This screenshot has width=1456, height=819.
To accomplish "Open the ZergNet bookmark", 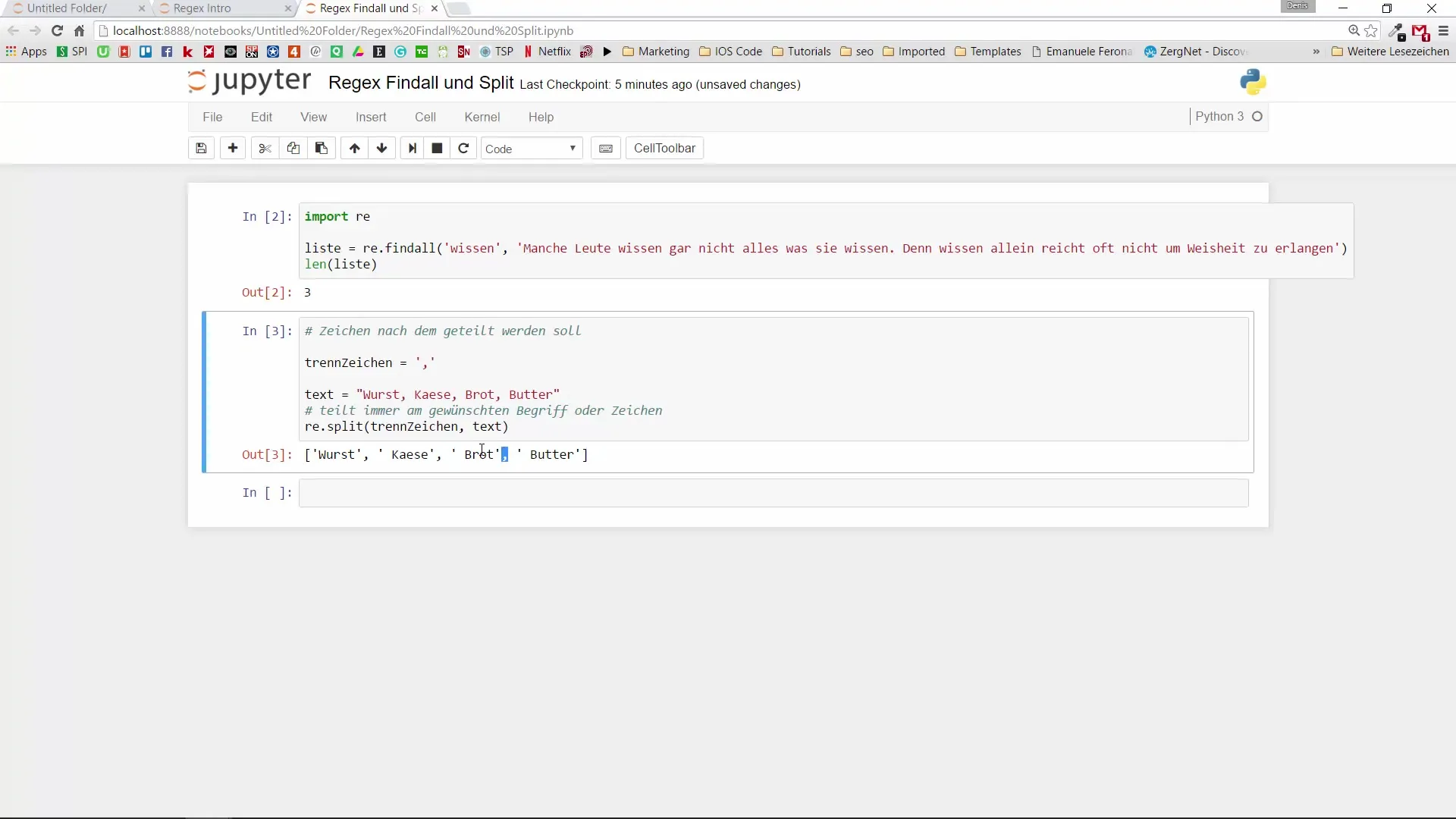I will pos(1195,52).
